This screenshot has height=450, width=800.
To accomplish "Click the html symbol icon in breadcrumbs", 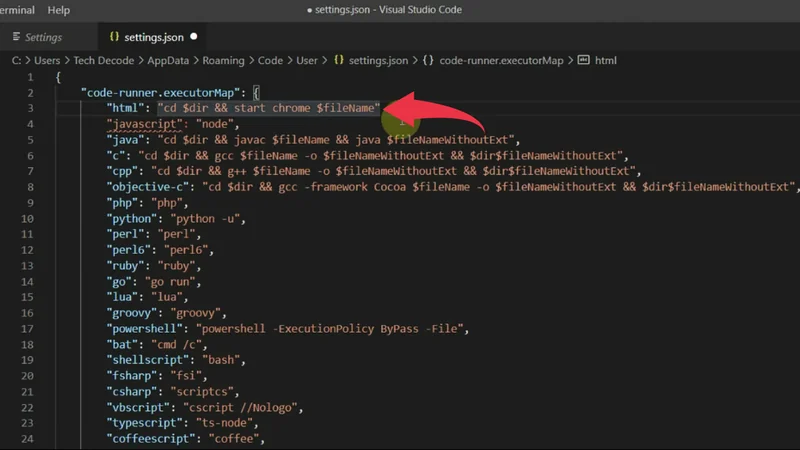I will point(583,60).
